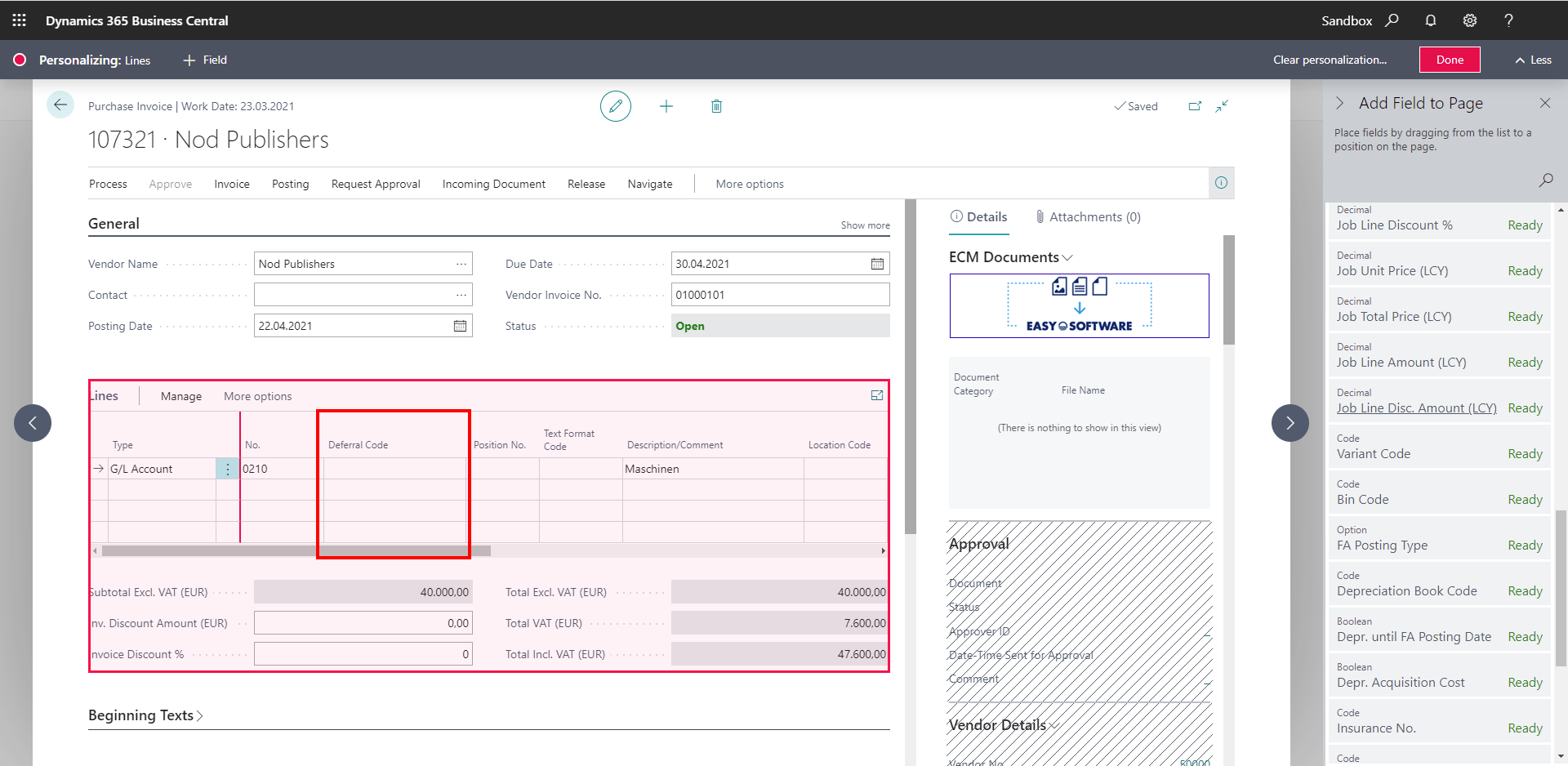This screenshot has width=1568, height=766.
Task: Collapse Add Field panel chevron
Action: coord(1339,103)
